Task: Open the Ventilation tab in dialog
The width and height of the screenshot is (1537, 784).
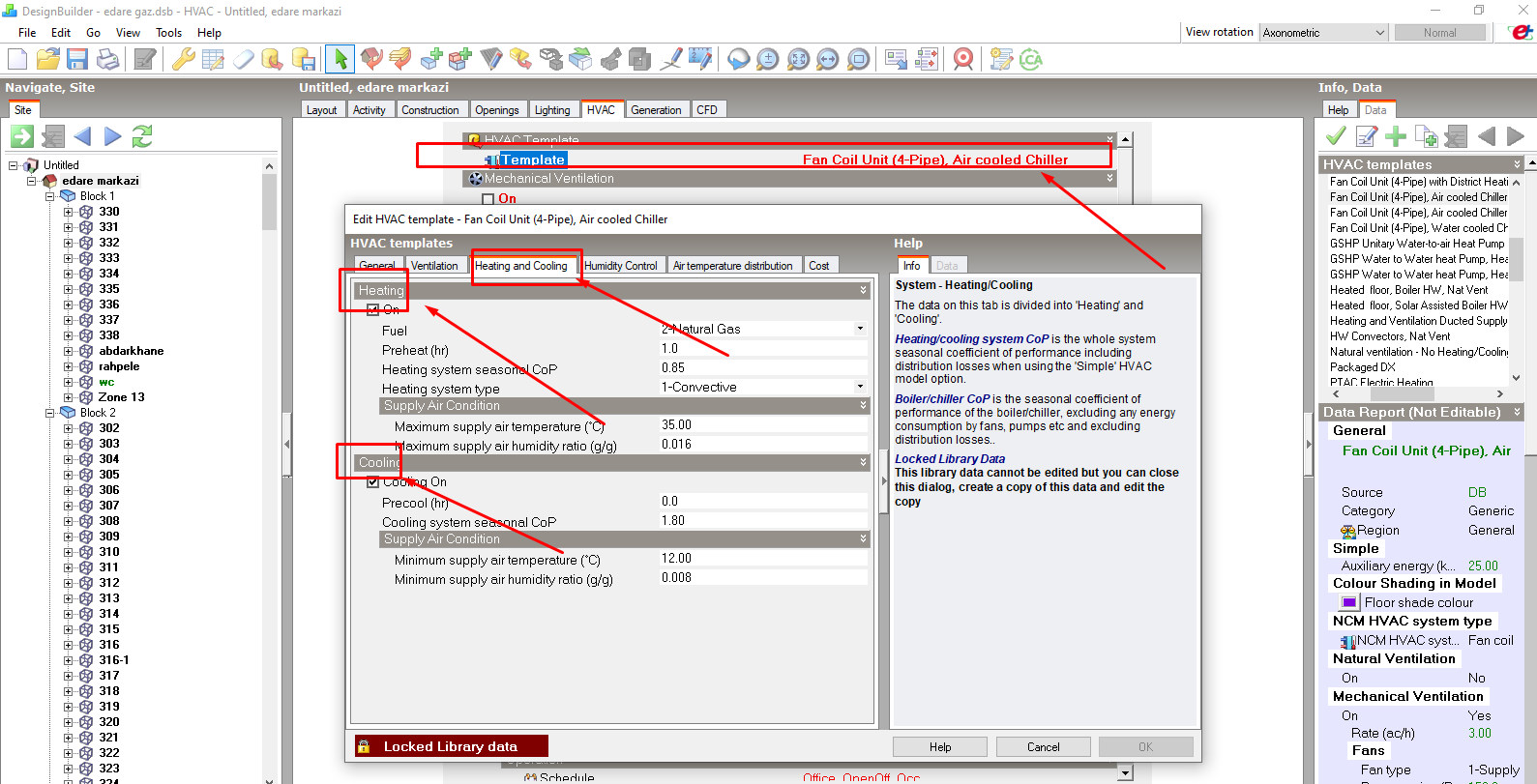Action: pyautogui.click(x=434, y=266)
